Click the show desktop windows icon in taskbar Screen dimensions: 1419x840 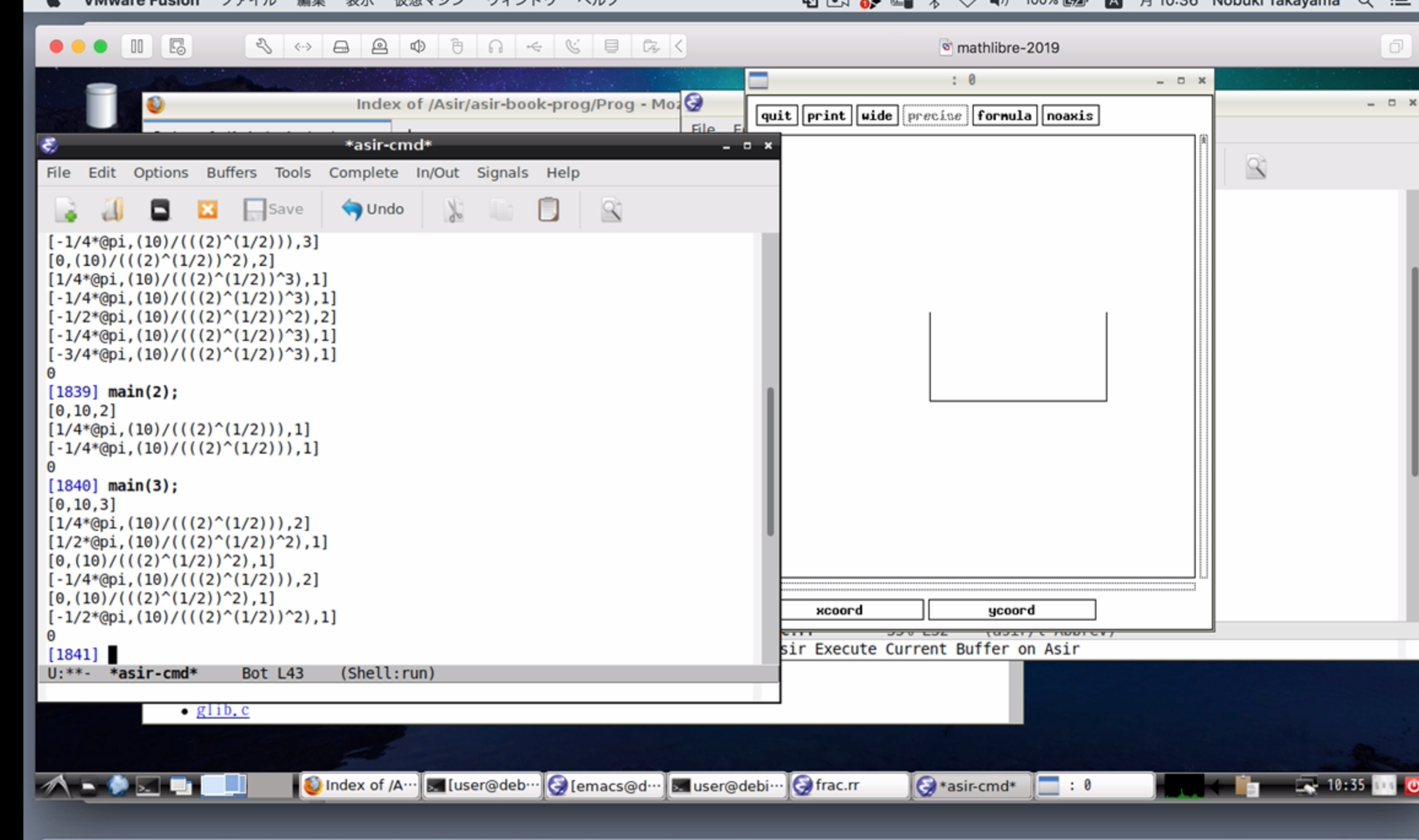point(180,785)
